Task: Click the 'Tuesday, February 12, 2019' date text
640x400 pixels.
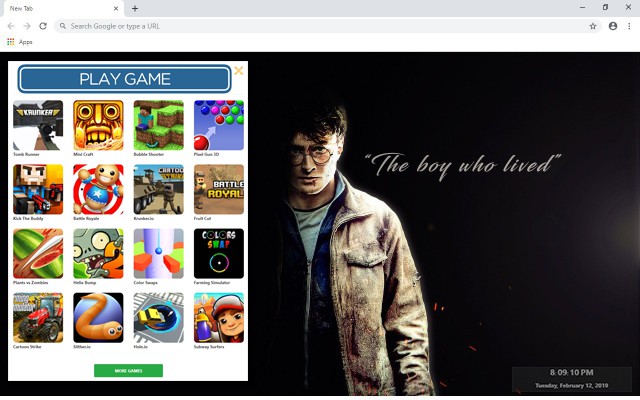Action: pos(571,385)
